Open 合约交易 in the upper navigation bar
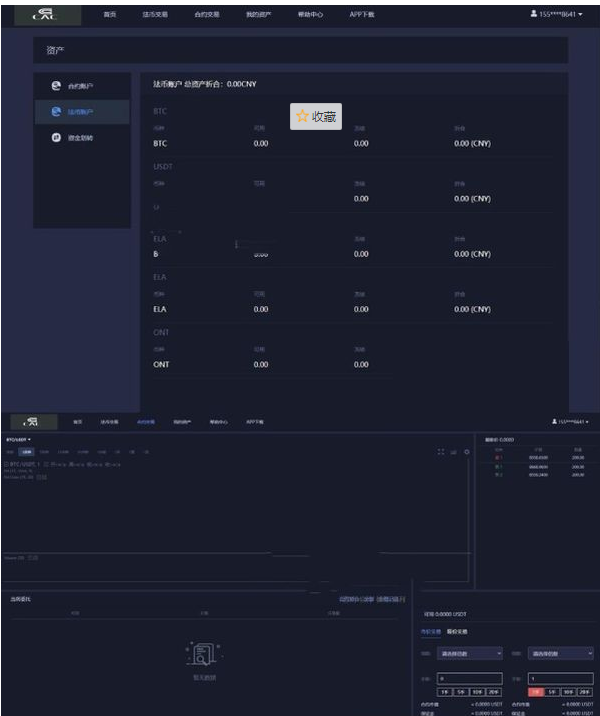This screenshot has height=716, width=600. [x=207, y=15]
